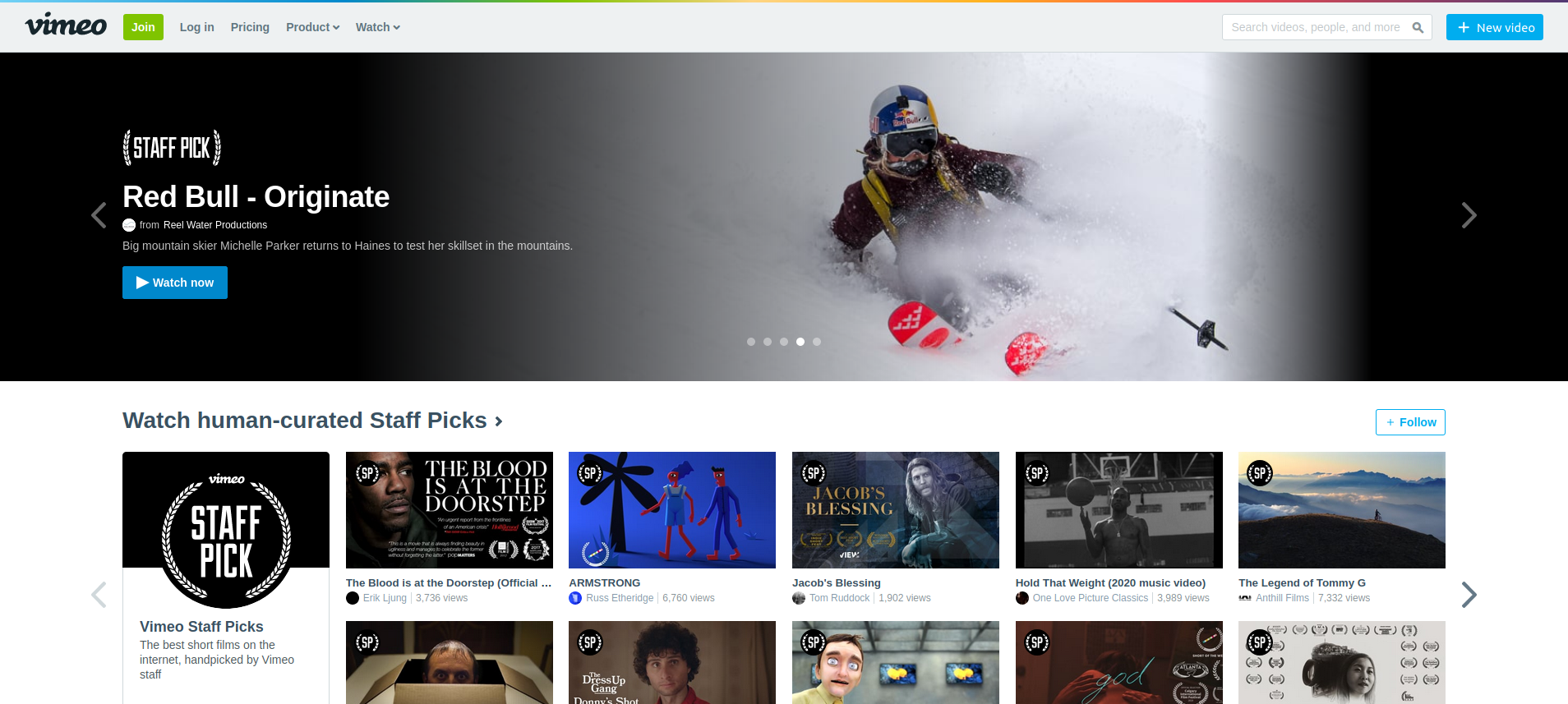Open The Blood is at the Doorstep thumbnail
Image resolution: width=1568 pixels, height=704 pixels.
450,510
